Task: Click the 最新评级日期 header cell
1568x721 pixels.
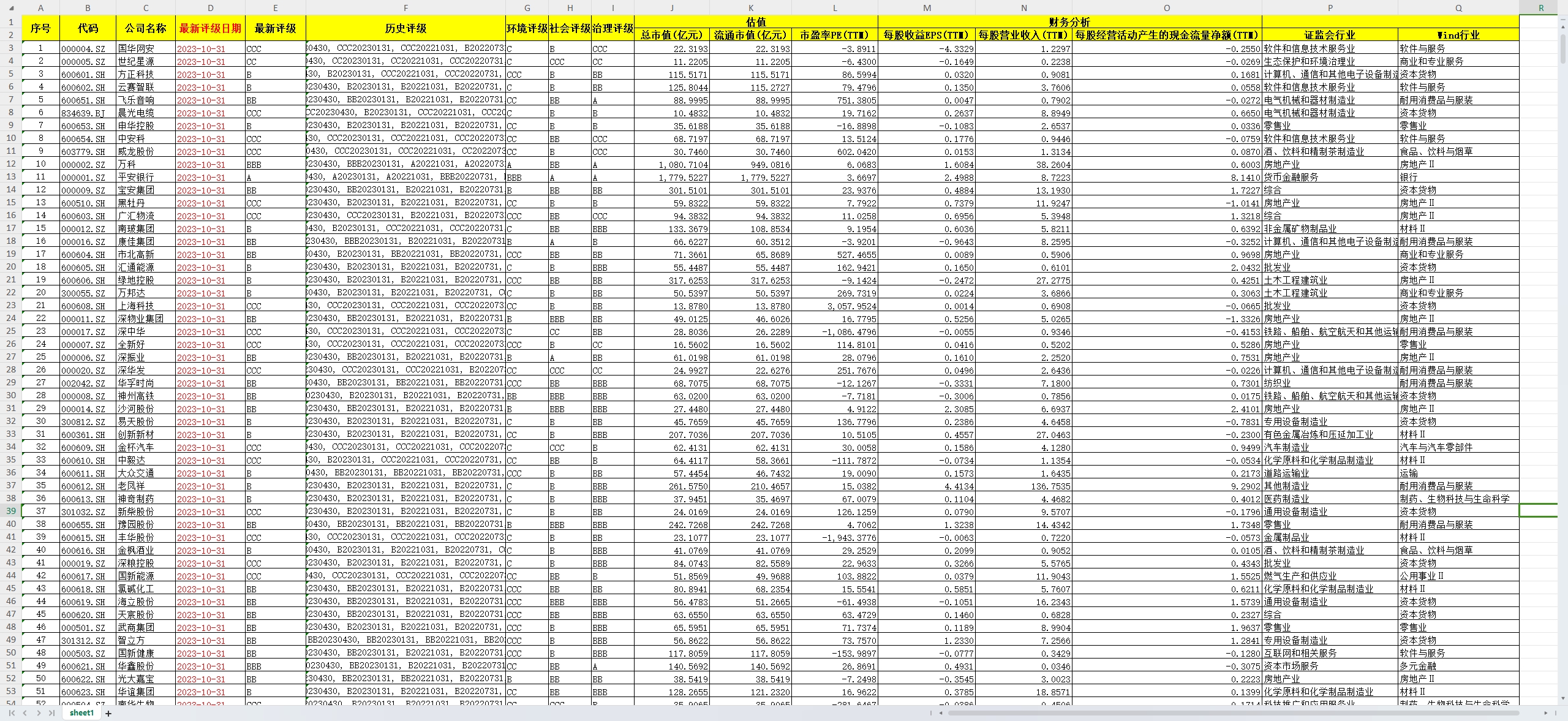Action: click(210, 28)
